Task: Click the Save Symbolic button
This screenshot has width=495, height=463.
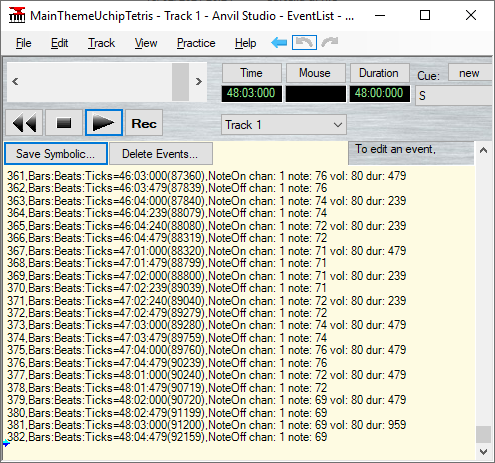Action: coord(56,154)
